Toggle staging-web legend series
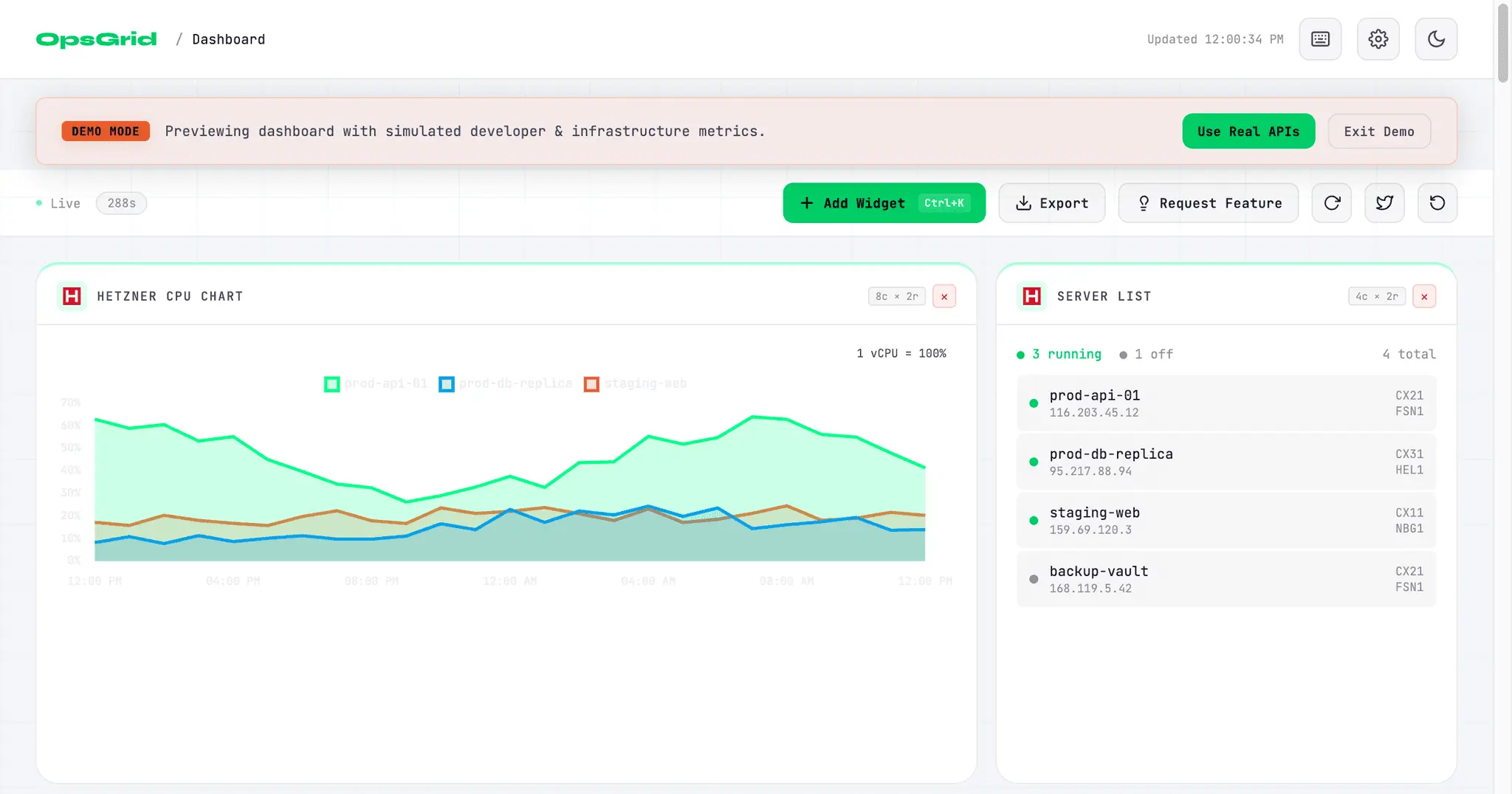This screenshot has width=1512, height=794. [635, 383]
